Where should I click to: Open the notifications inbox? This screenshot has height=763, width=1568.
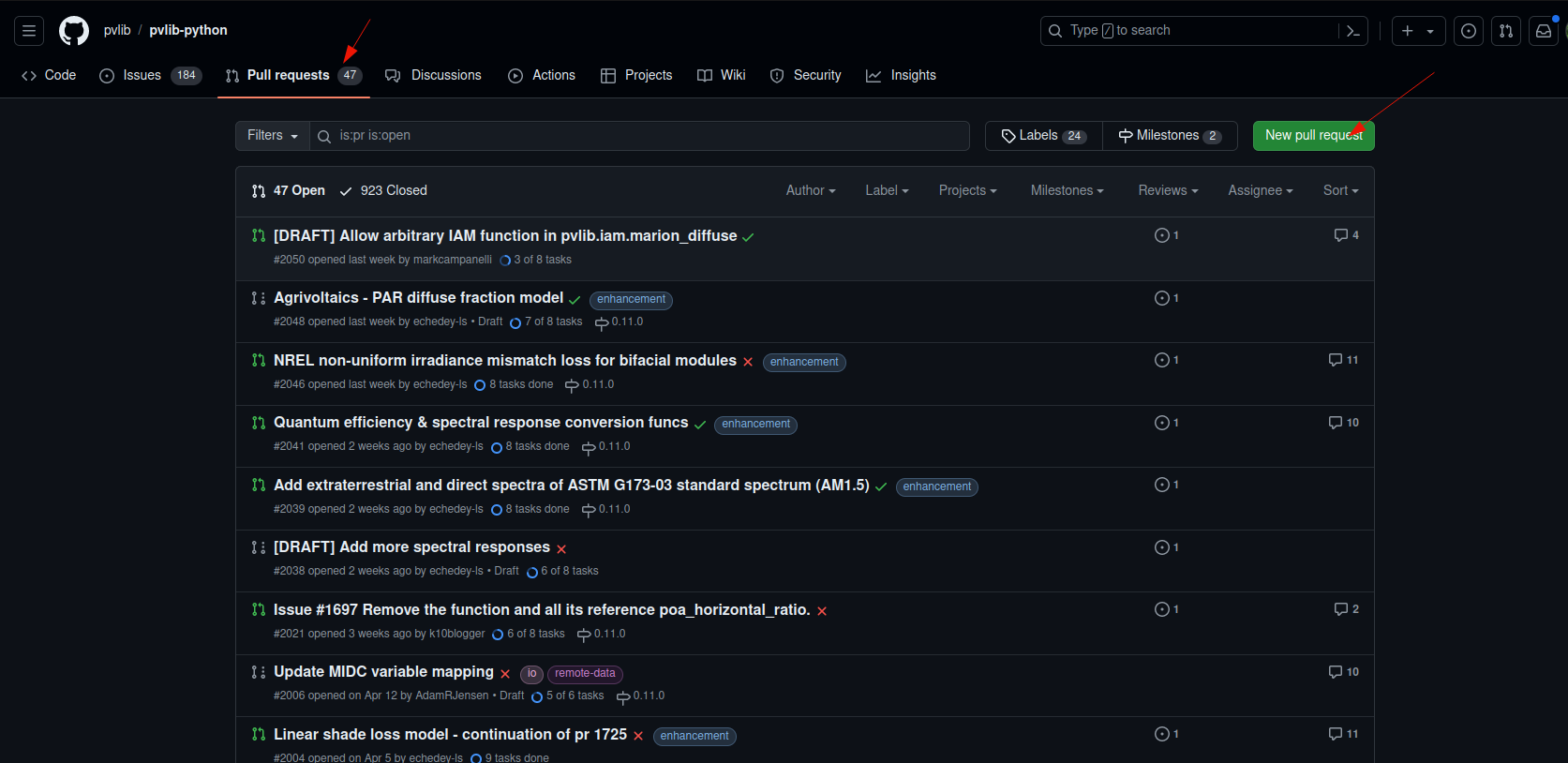pyautogui.click(x=1544, y=31)
